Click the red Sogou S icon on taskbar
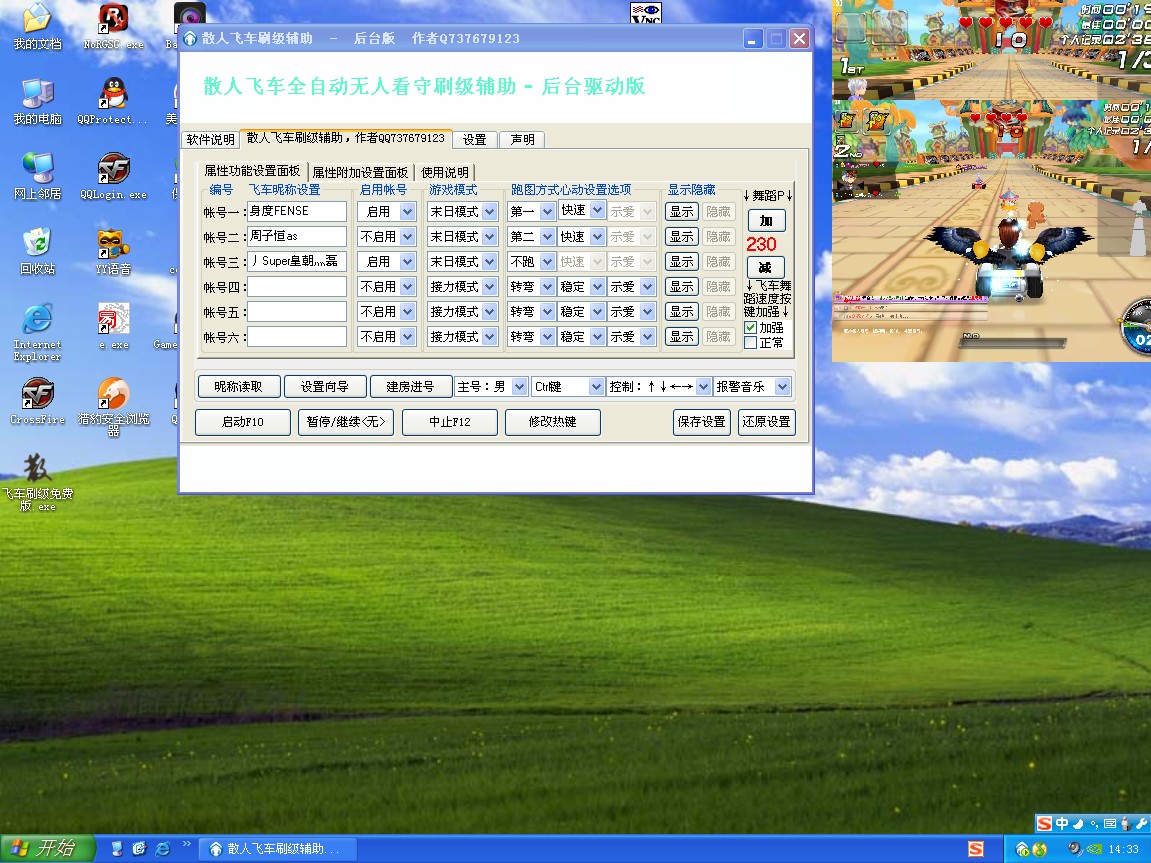 (976, 849)
